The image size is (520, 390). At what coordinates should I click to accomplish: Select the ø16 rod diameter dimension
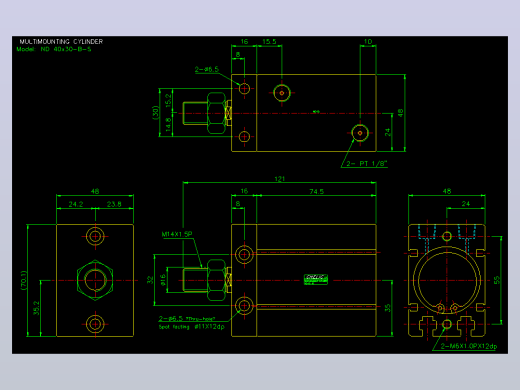click(163, 280)
